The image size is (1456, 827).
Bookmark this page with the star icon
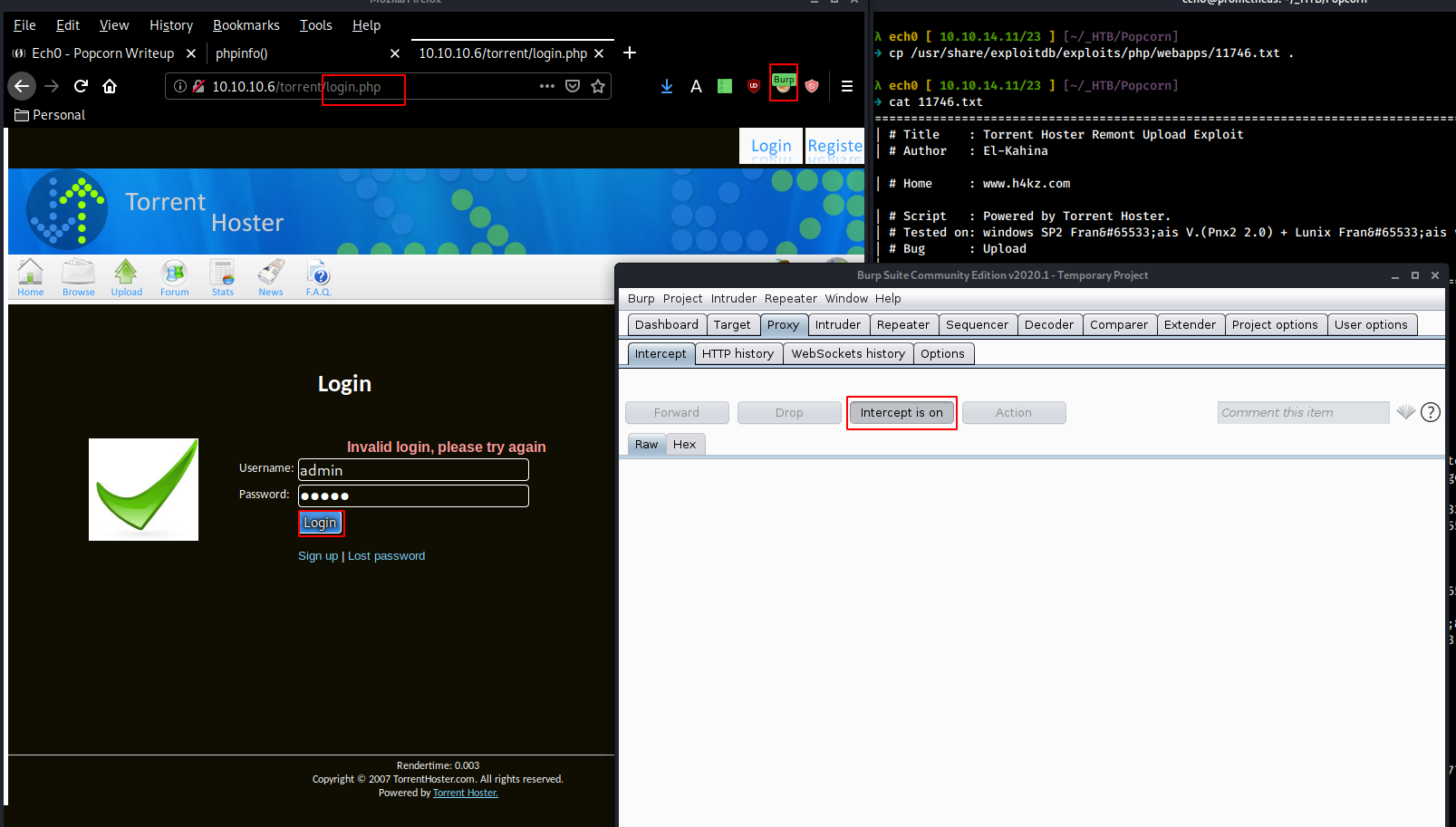tap(598, 86)
